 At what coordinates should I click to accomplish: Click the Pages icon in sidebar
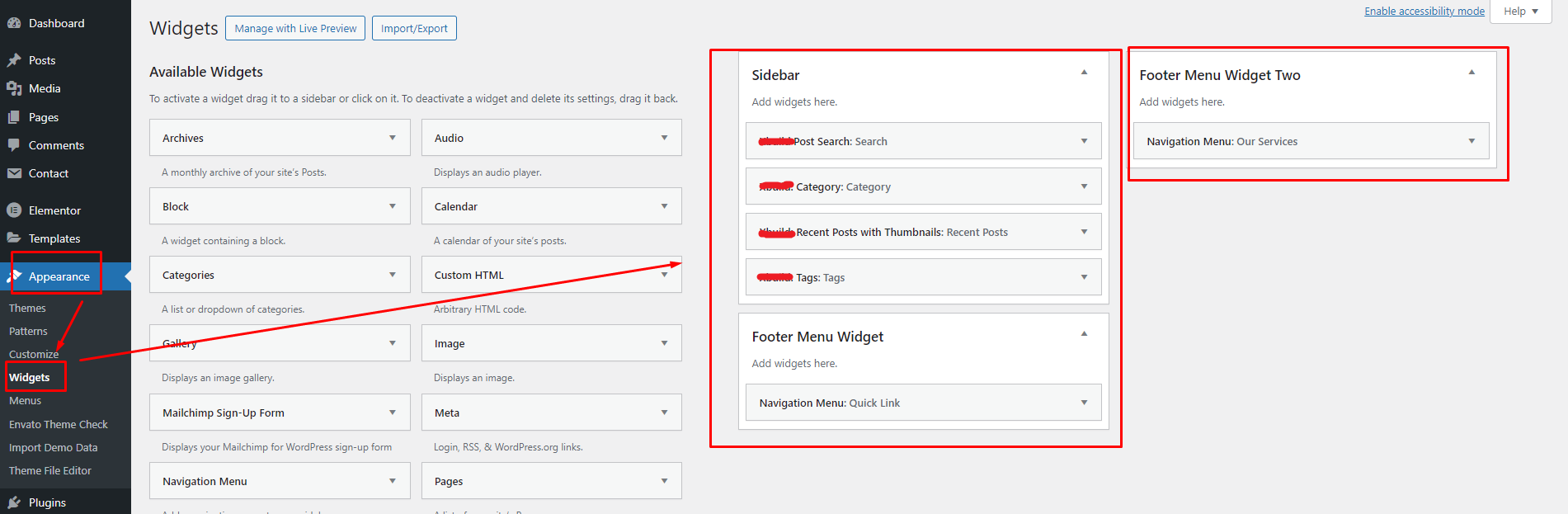[x=14, y=117]
